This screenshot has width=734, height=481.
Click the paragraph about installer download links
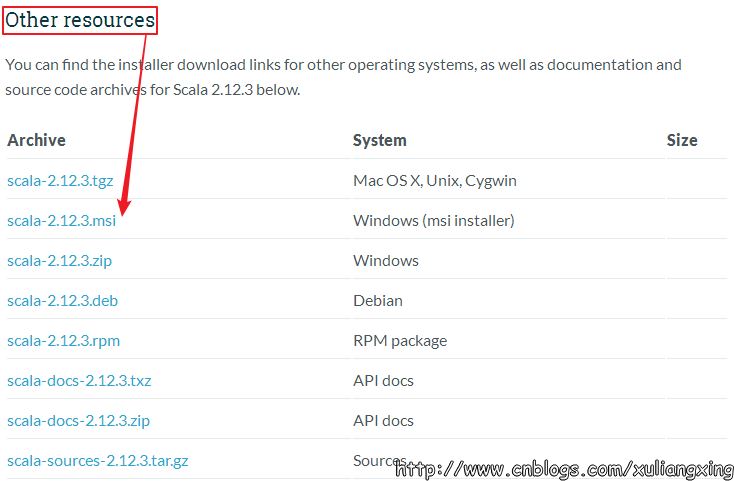point(343,77)
